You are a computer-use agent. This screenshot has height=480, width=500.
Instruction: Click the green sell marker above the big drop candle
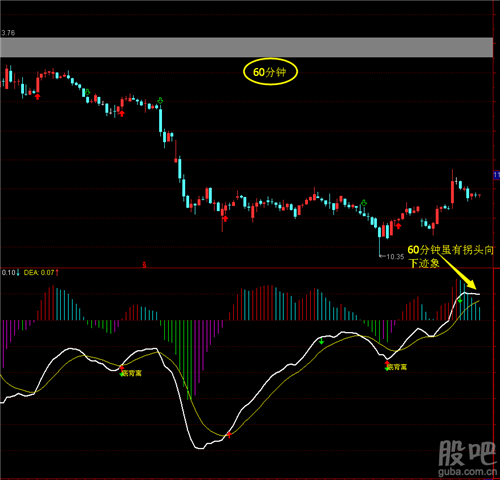coord(160,100)
